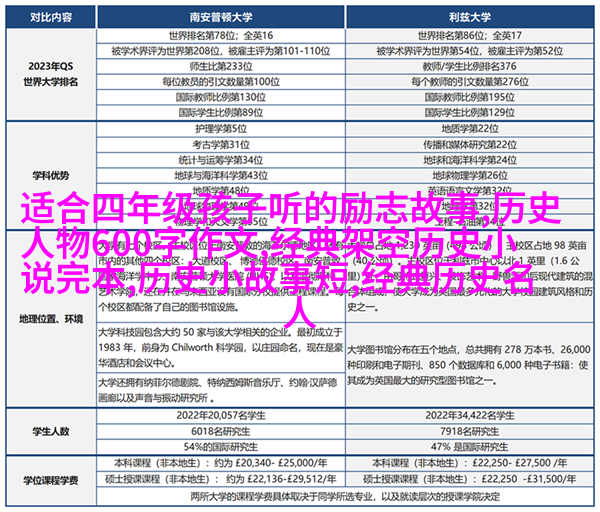Select the cell 地球物理学第26位
The height and width of the screenshot is (512, 600).
[470, 176]
